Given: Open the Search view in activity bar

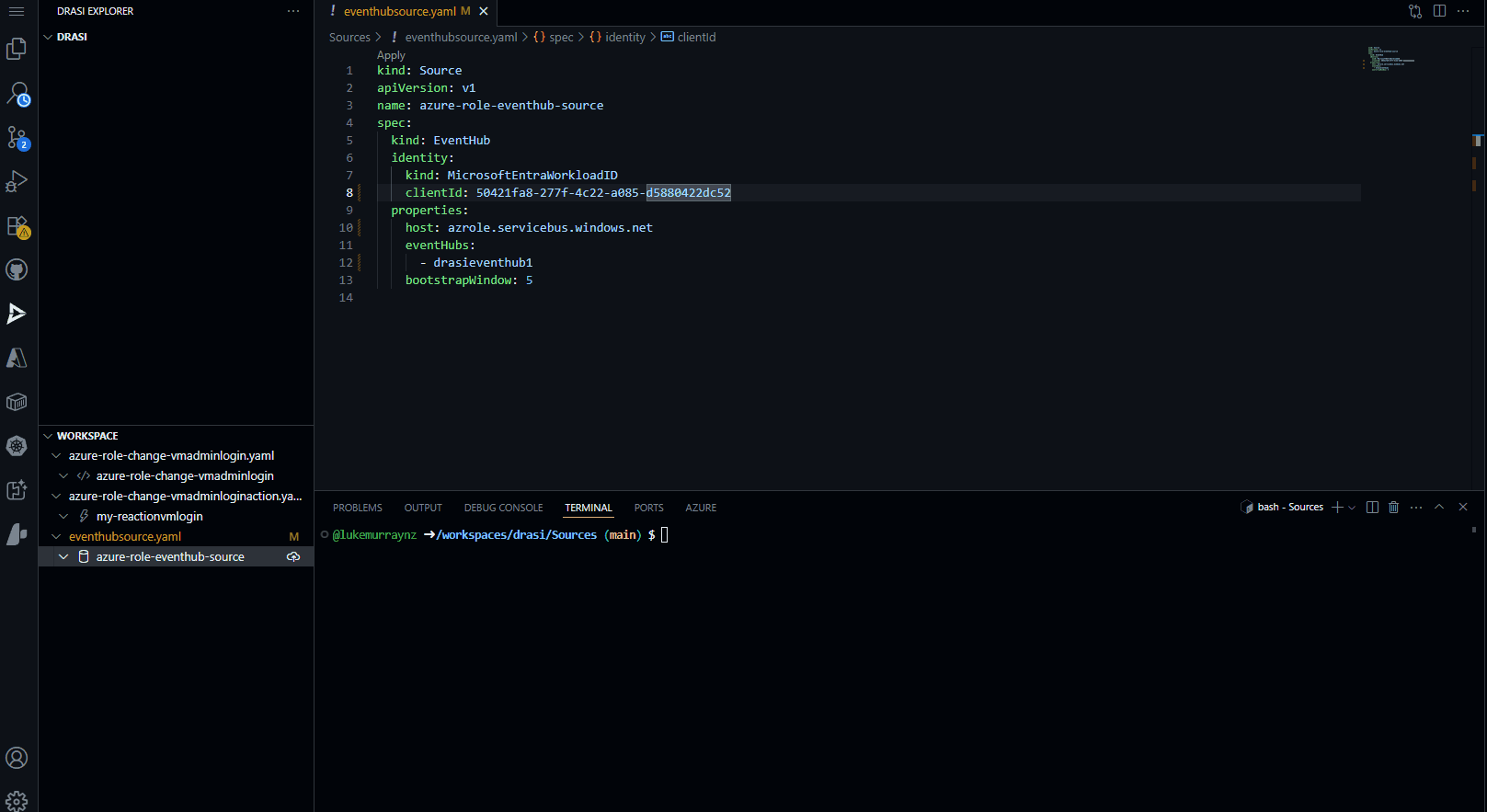Looking at the screenshot, I should 17,93.
